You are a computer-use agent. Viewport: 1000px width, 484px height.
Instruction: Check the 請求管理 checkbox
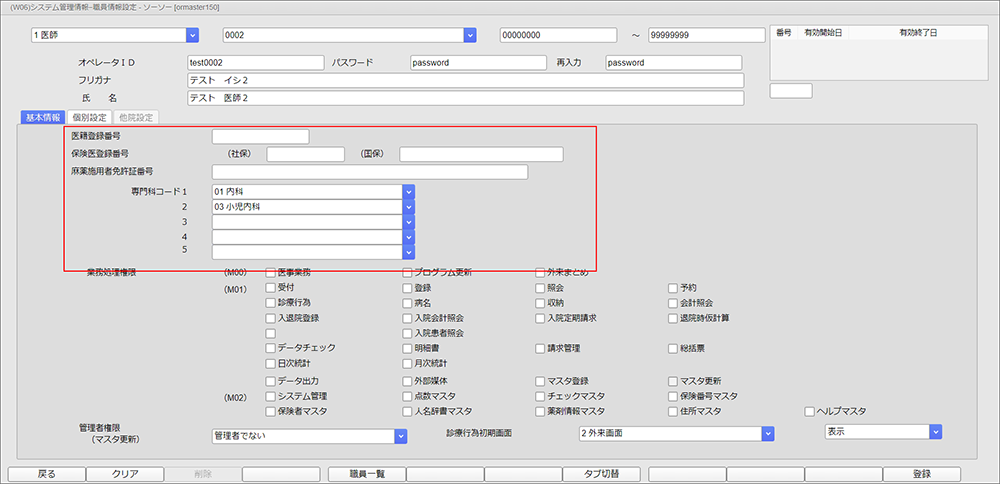pyautogui.click(x=541, y=349)
